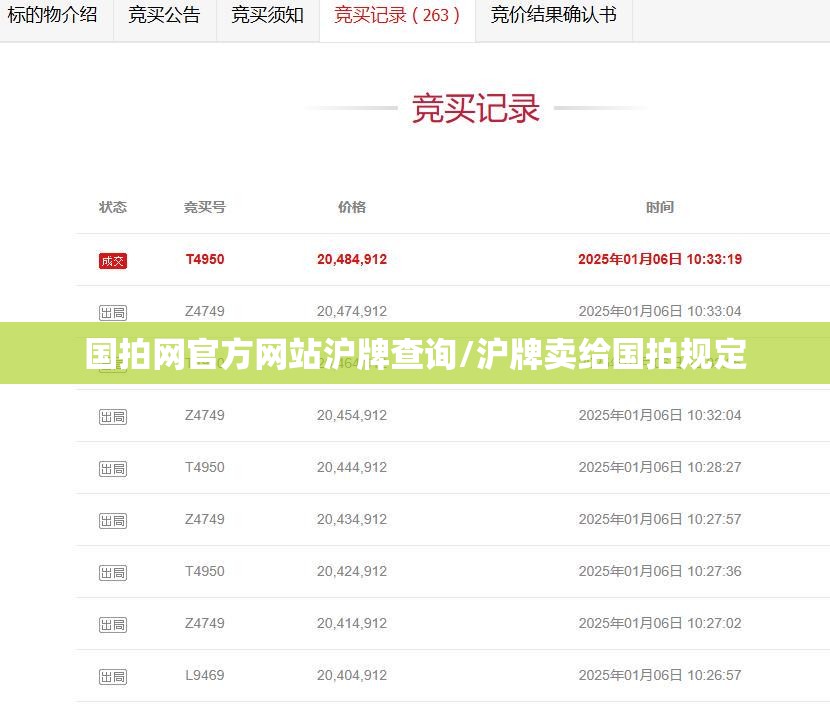830x707 pixels.
Task: Click the 出局 badge in the 20,414,912 row
Action: click(113, 625)
